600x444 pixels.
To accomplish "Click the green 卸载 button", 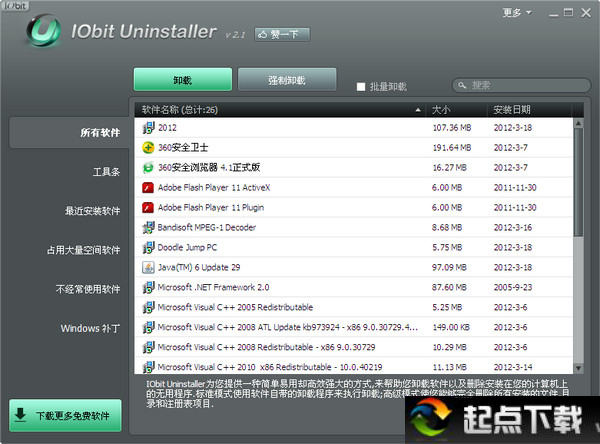I will tap(183, 80).
